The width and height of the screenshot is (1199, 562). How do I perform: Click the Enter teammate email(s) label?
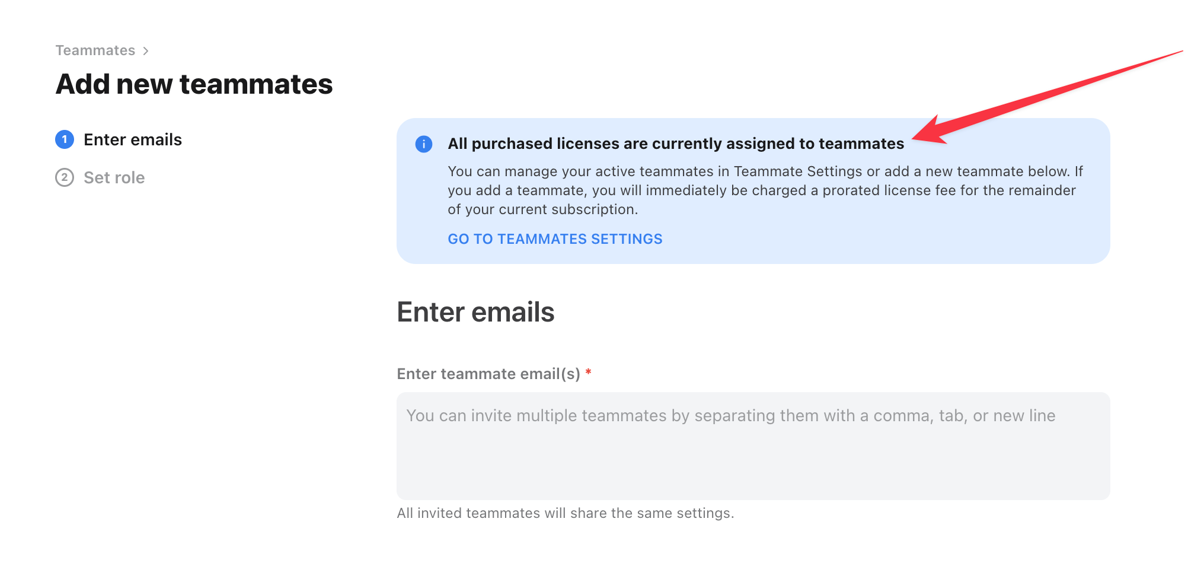pos(489,375)
